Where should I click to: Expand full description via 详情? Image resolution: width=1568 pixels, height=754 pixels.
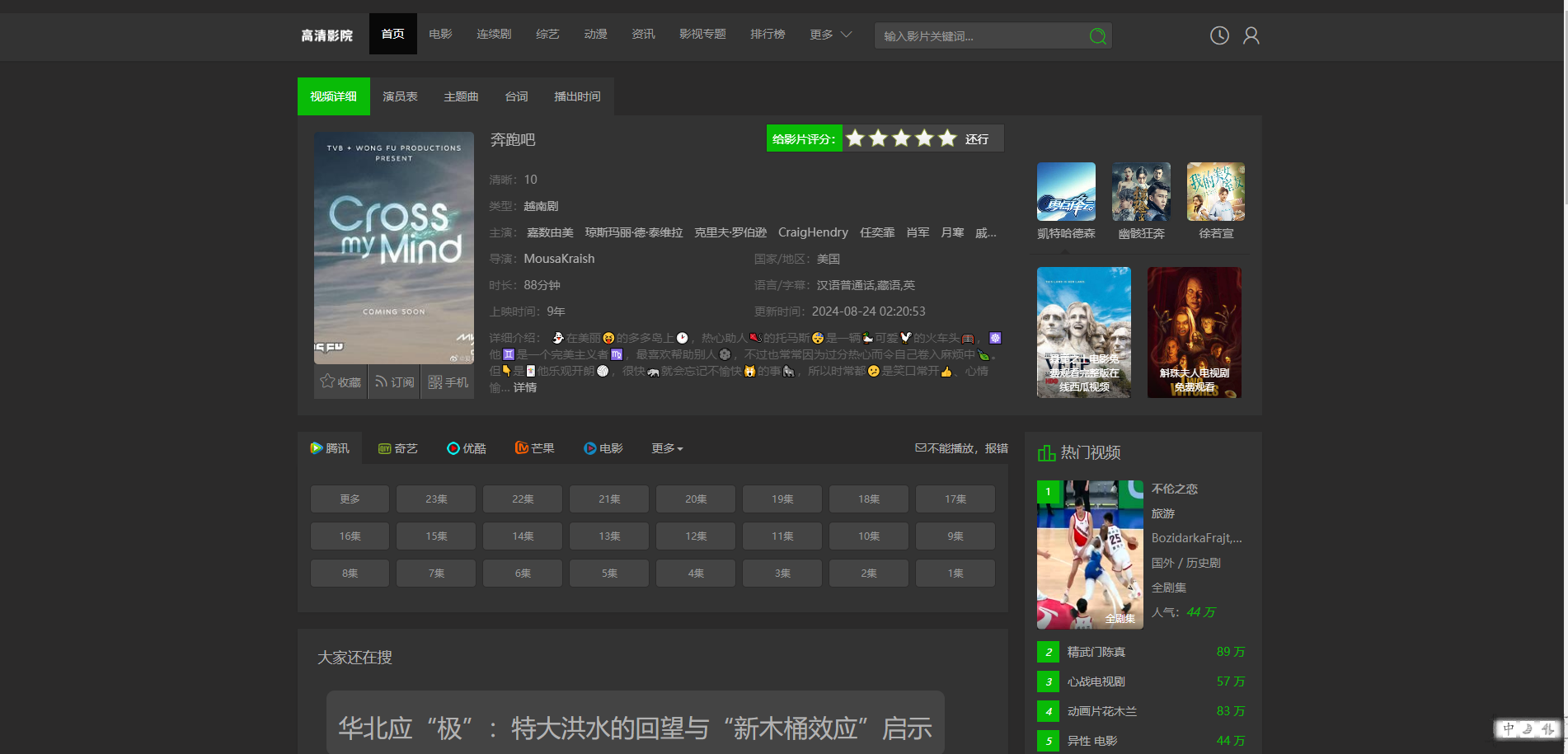pyautogui.click(x=525, y=387)
